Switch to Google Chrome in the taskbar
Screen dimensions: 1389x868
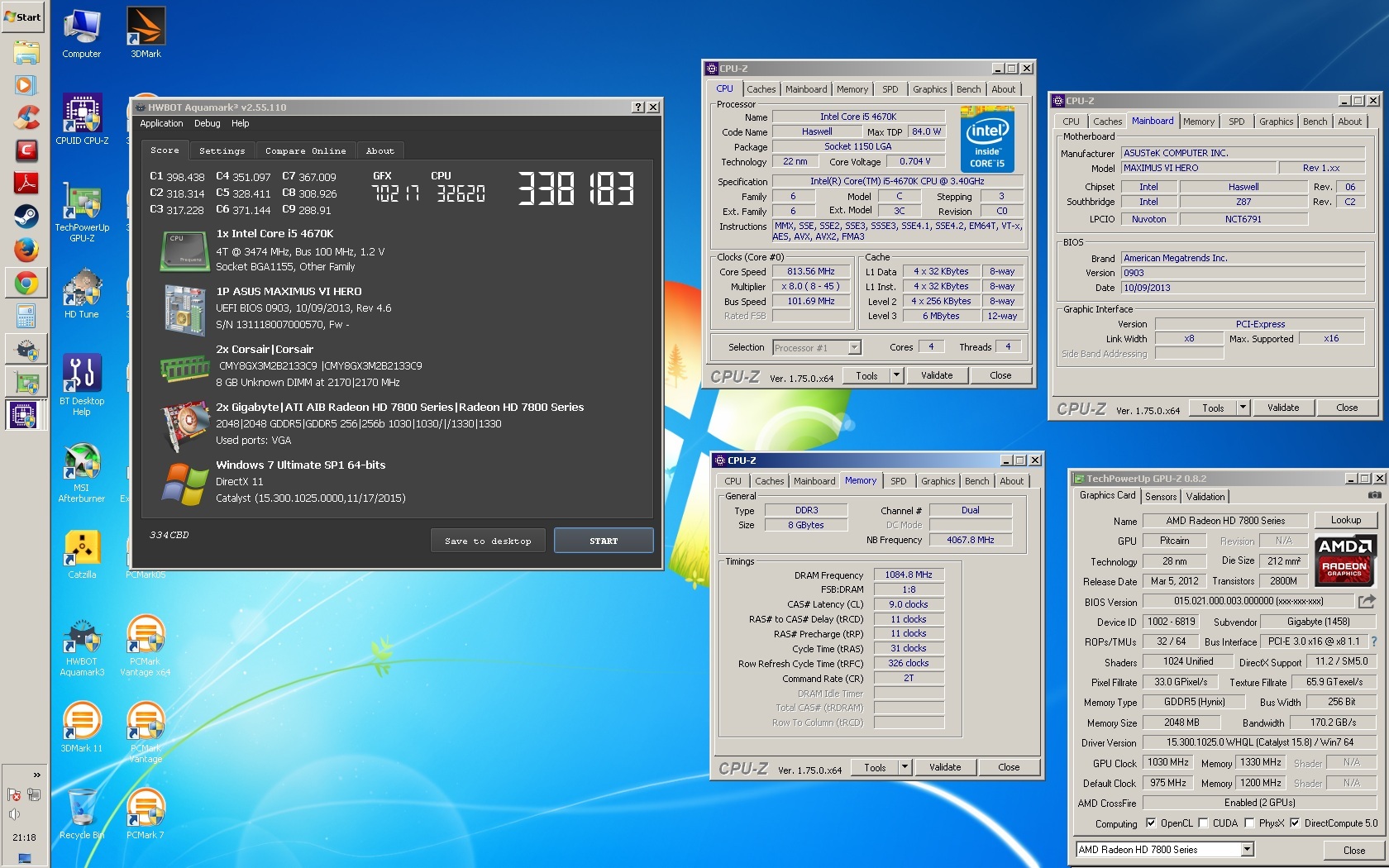point(26,283)
